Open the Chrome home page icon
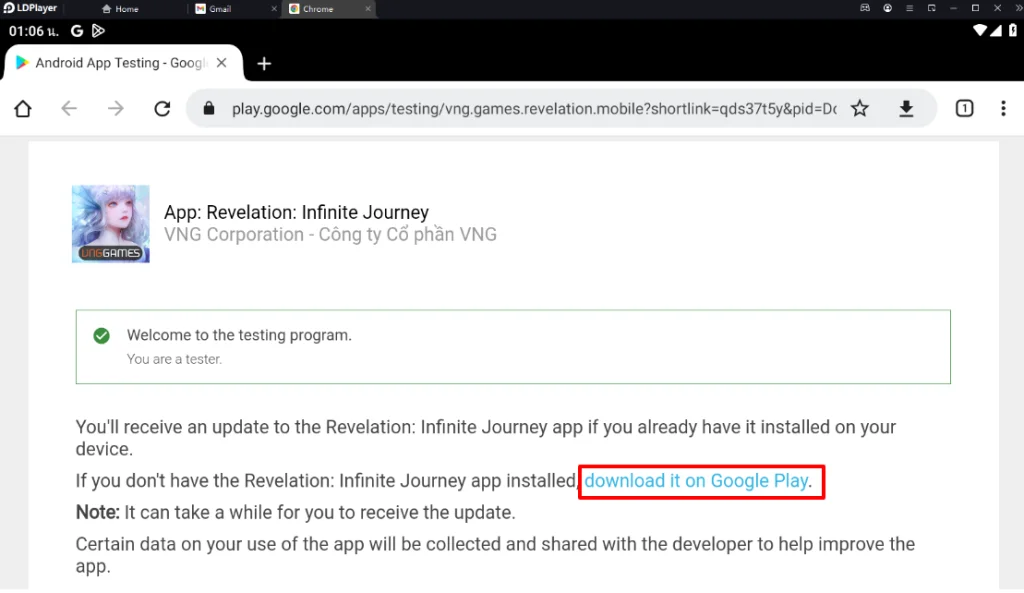 coord(23,108)
